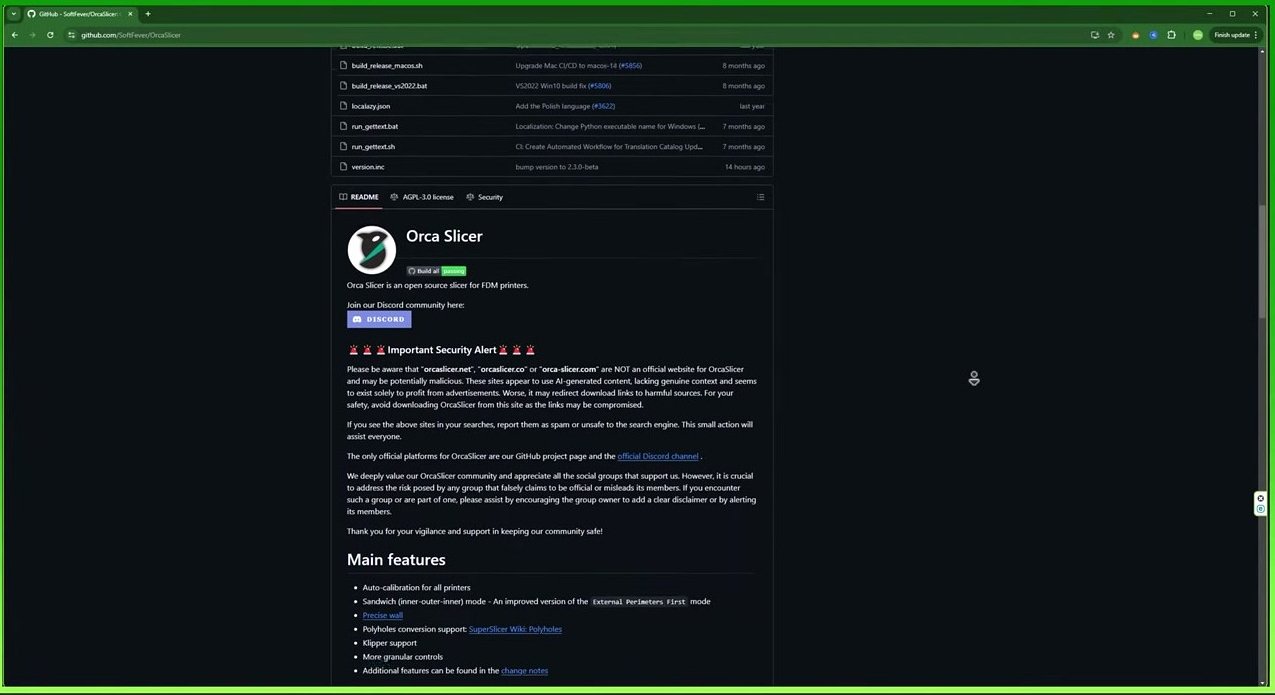Click the Orca Slicer heading
1275x695 pixels.
click(444, 237)
